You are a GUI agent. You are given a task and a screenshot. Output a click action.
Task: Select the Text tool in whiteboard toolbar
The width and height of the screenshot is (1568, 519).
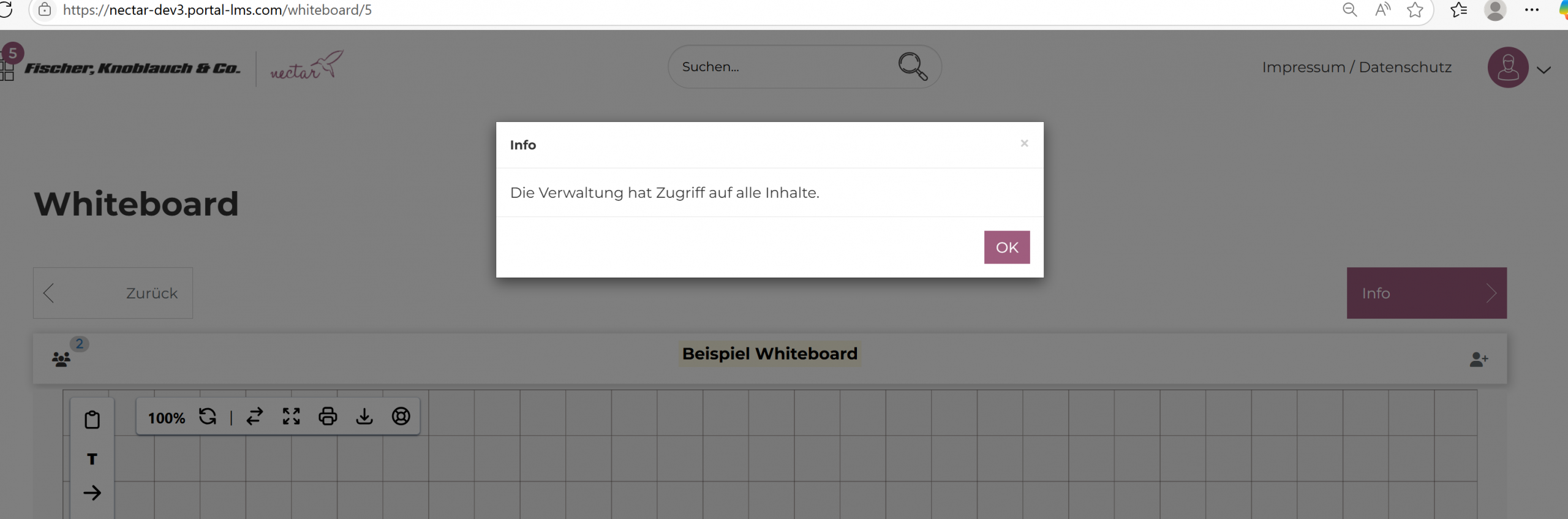[92, 459]
